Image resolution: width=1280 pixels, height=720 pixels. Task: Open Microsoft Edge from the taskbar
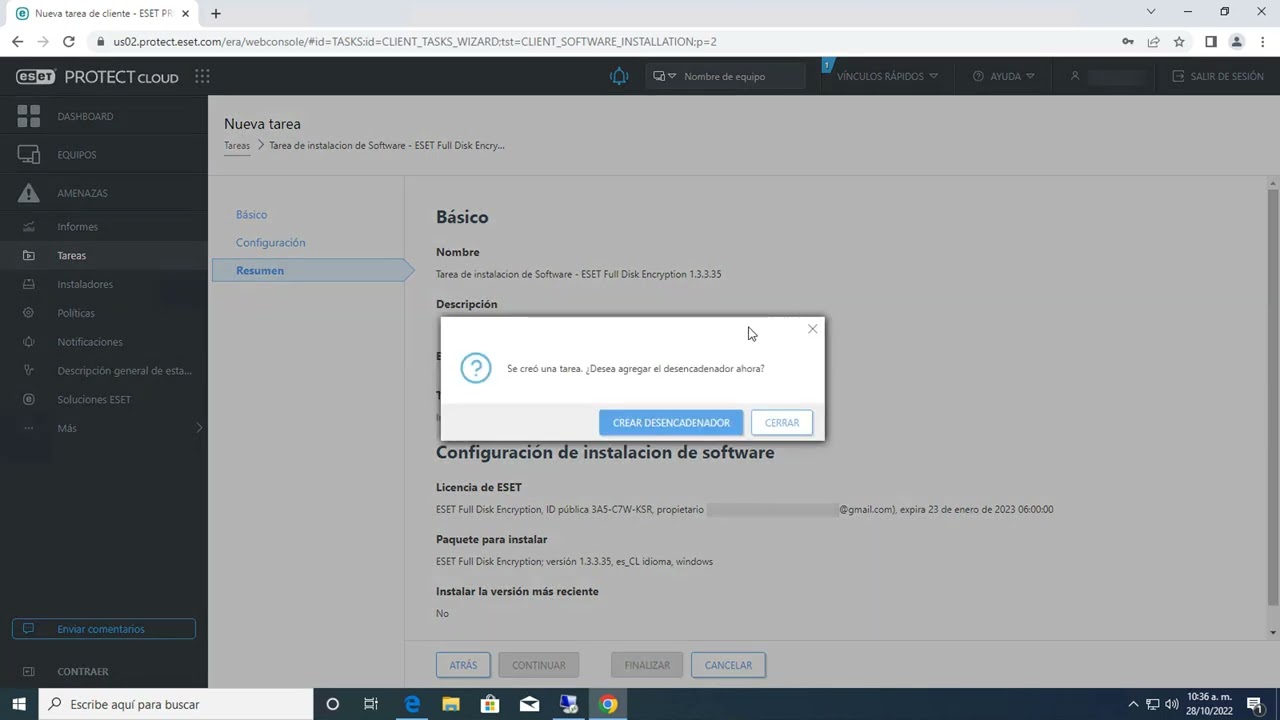click(411, 704)
